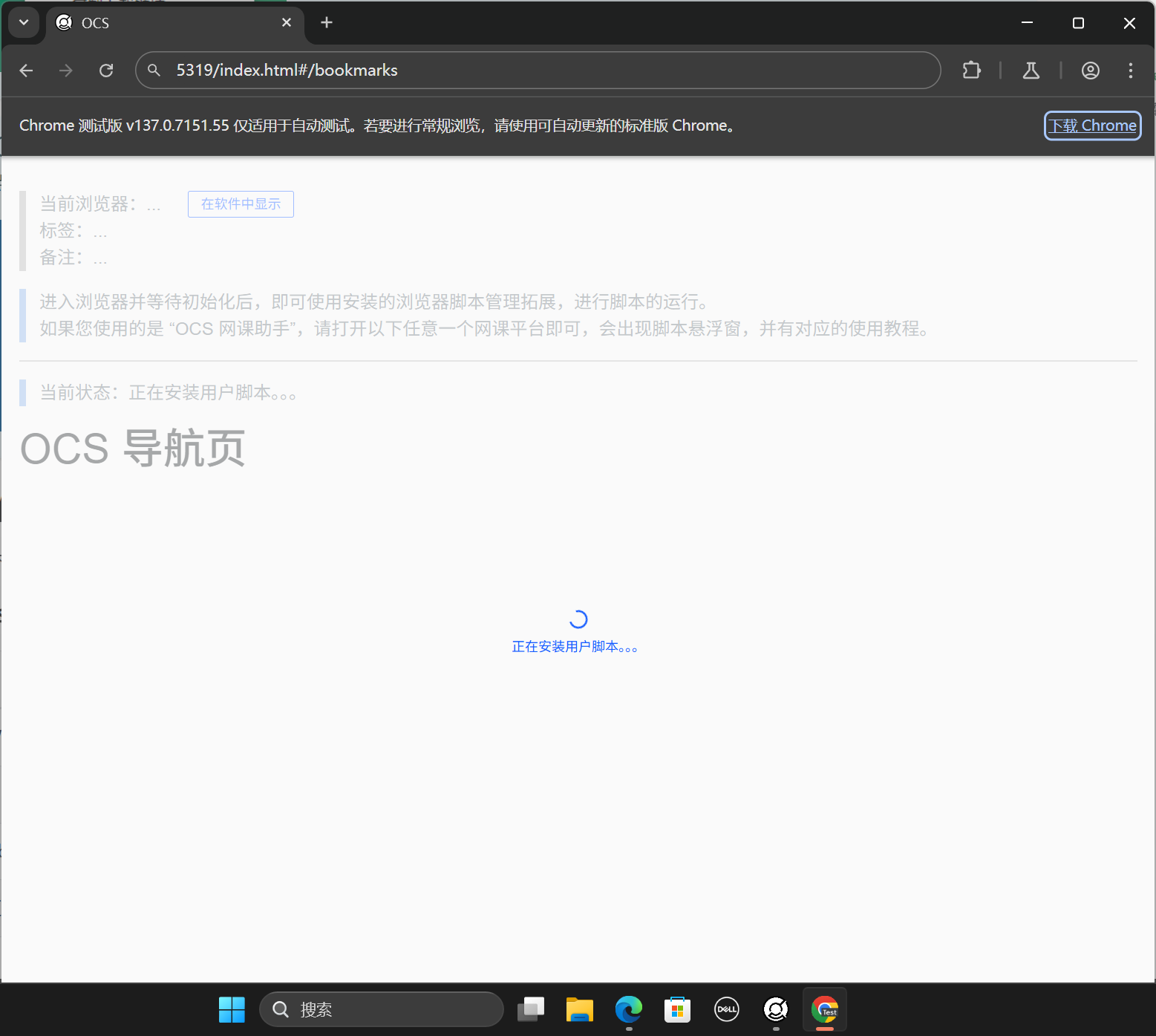Open a new tab with plus button

(326, 23)
